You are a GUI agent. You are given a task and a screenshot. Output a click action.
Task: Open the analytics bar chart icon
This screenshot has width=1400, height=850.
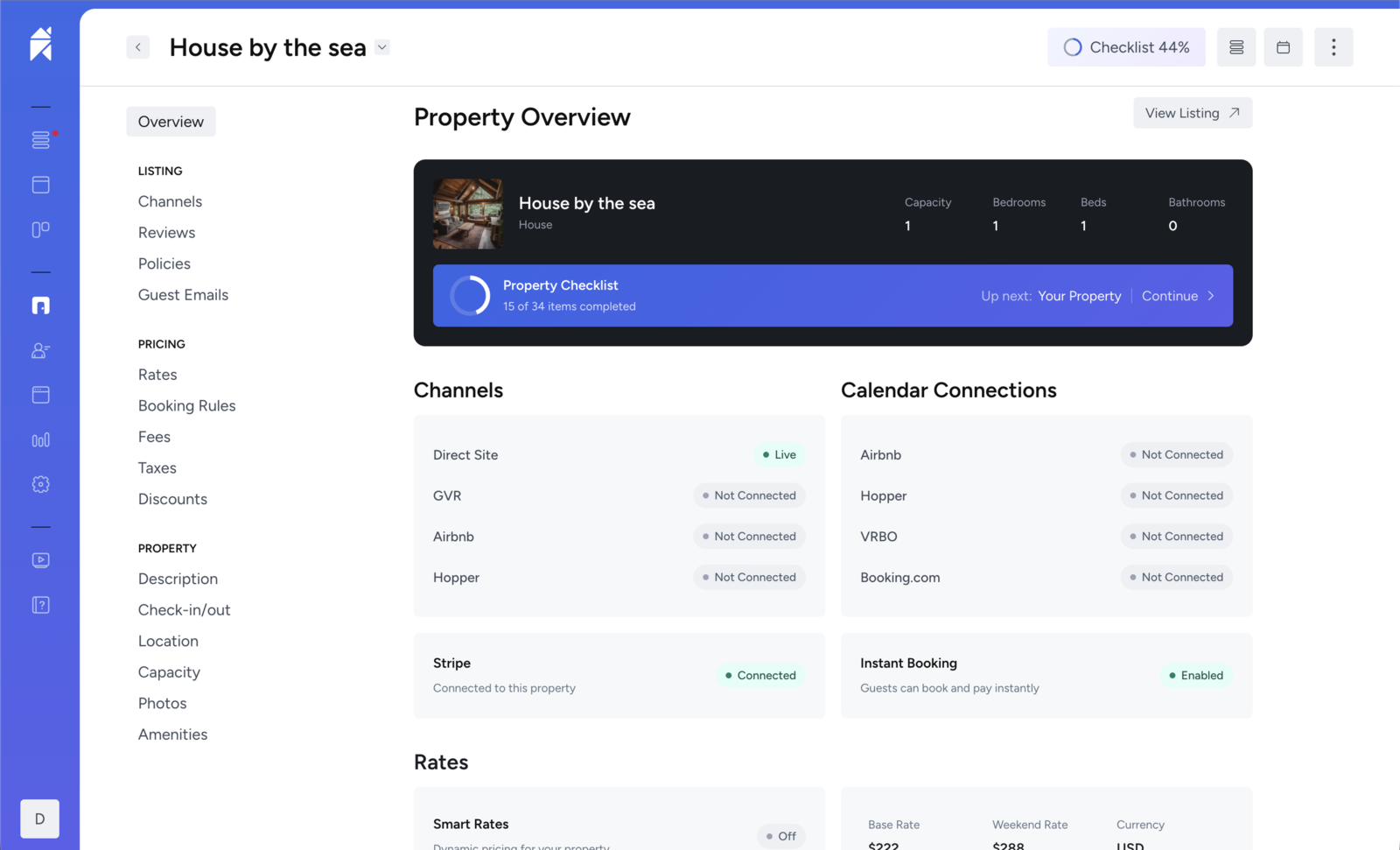pos(41,439)
